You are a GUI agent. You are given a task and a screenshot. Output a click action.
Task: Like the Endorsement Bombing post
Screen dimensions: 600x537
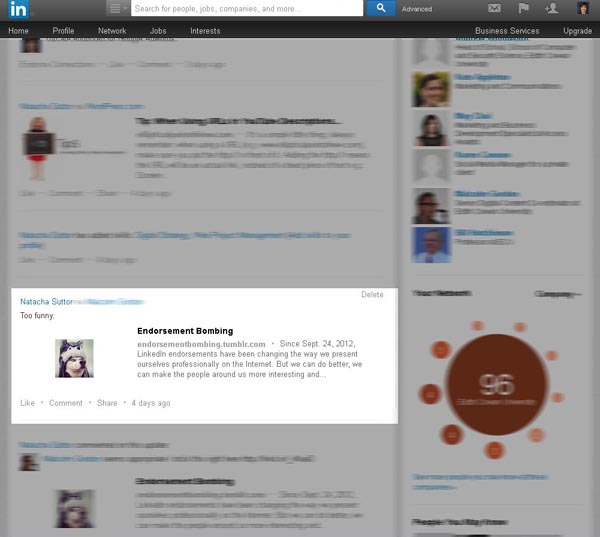pyautogui.click(x=27, y=403)
